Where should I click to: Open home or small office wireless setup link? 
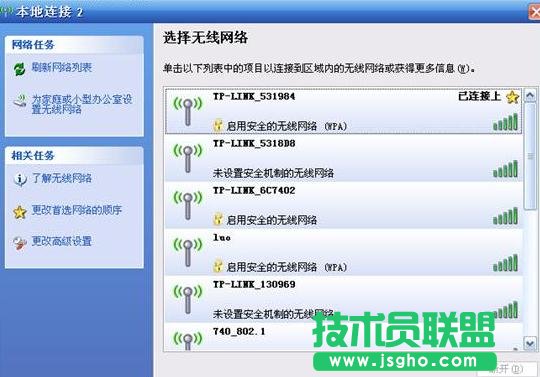[x=82, y=104]
